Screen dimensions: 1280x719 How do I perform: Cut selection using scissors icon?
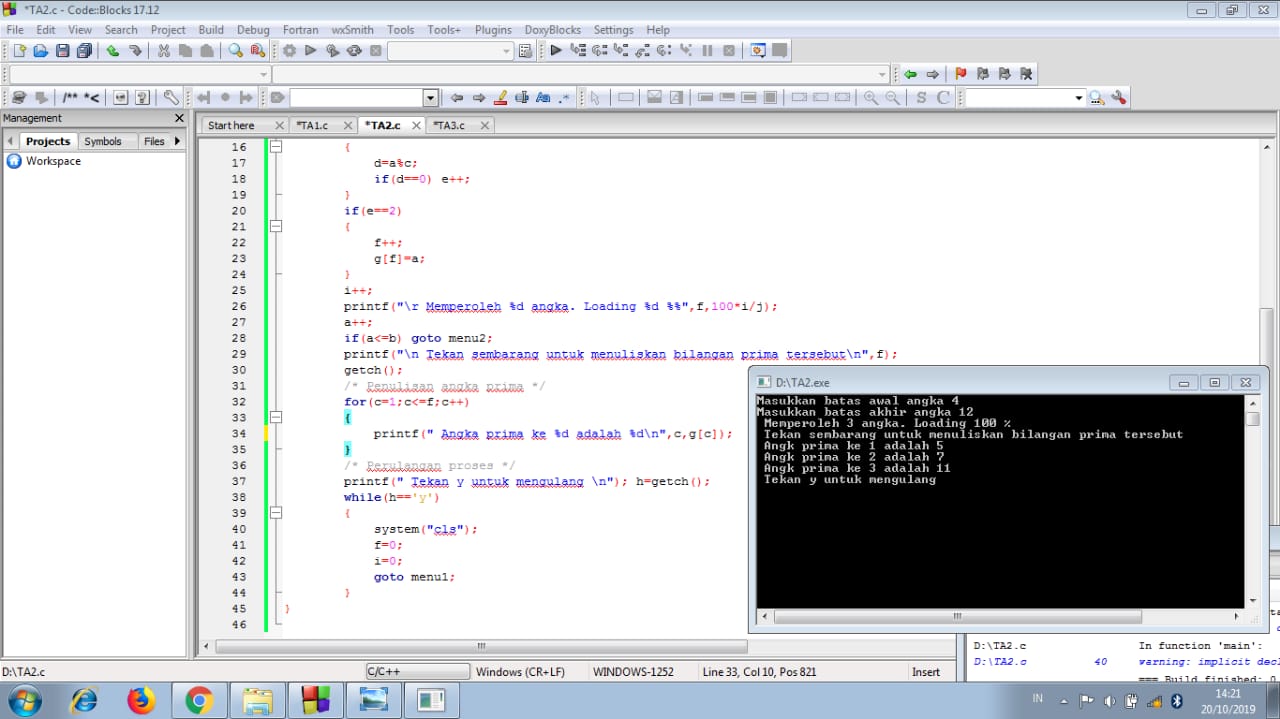163,51
